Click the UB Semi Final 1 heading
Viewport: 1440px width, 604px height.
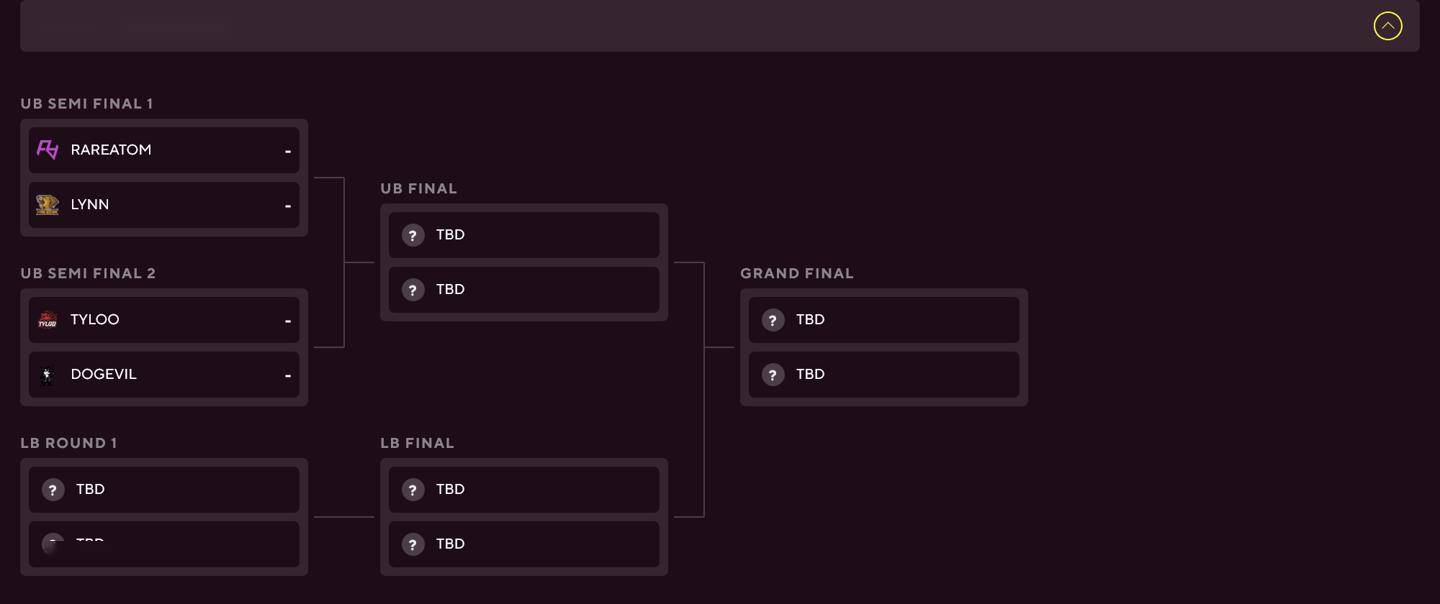pos(87,104)
